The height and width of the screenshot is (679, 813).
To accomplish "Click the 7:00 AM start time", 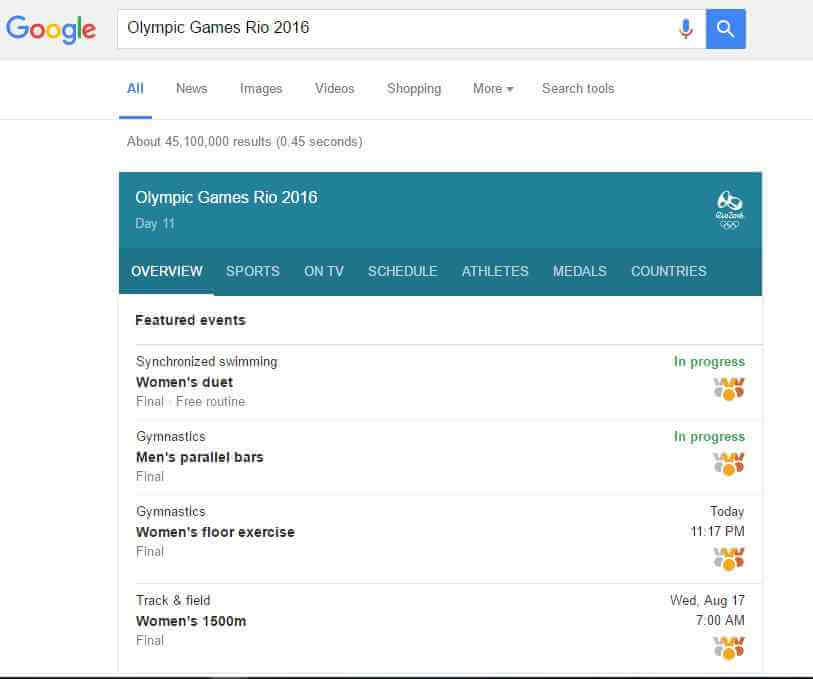I will [x=720, y=620].
